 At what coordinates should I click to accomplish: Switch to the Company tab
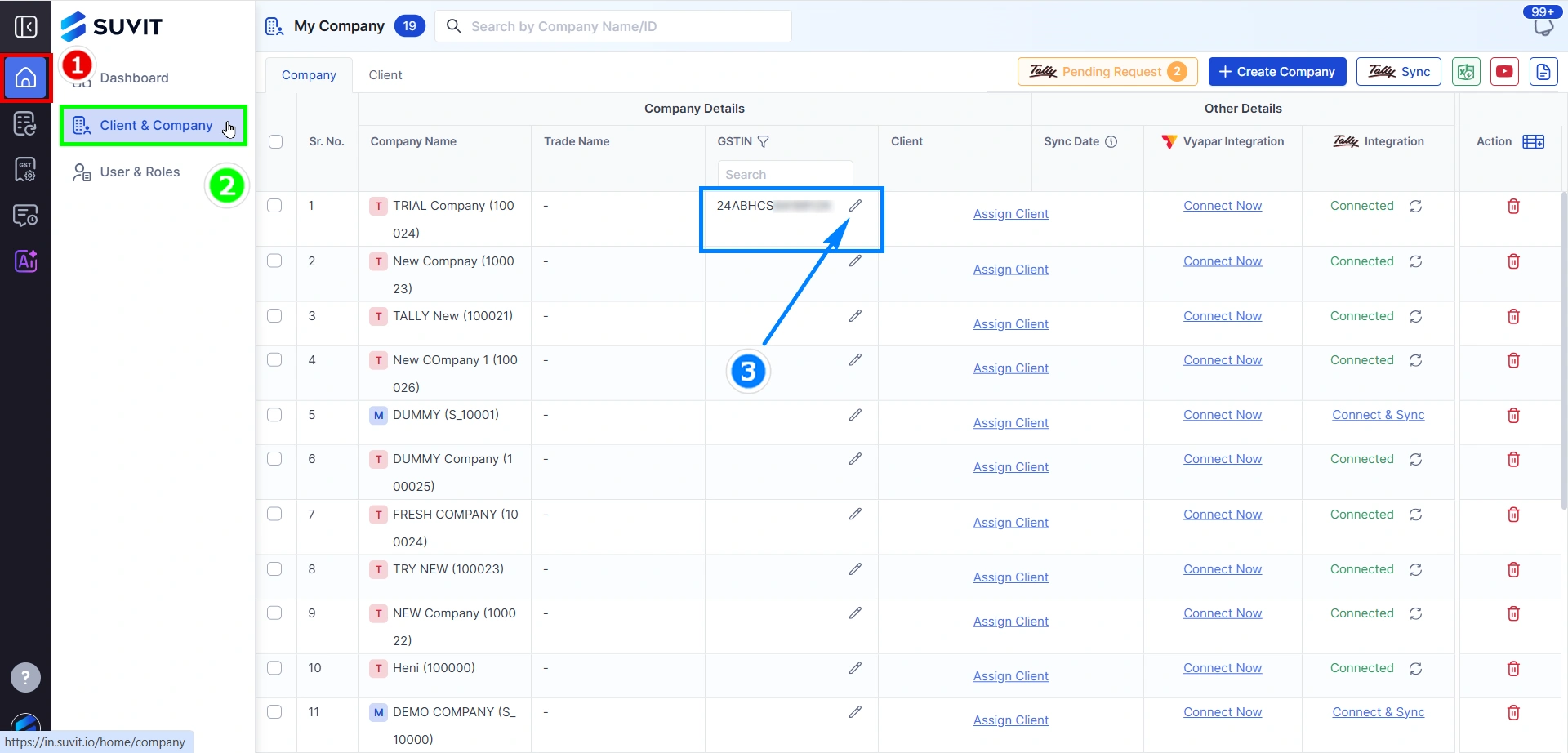(x=309, y=75)
